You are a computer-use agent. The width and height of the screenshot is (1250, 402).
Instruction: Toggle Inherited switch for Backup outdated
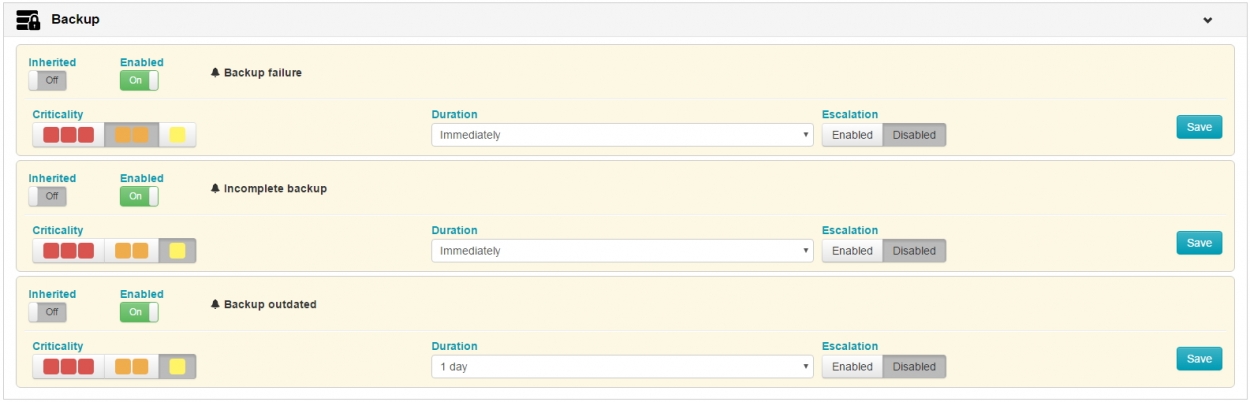tap(48, 313)
